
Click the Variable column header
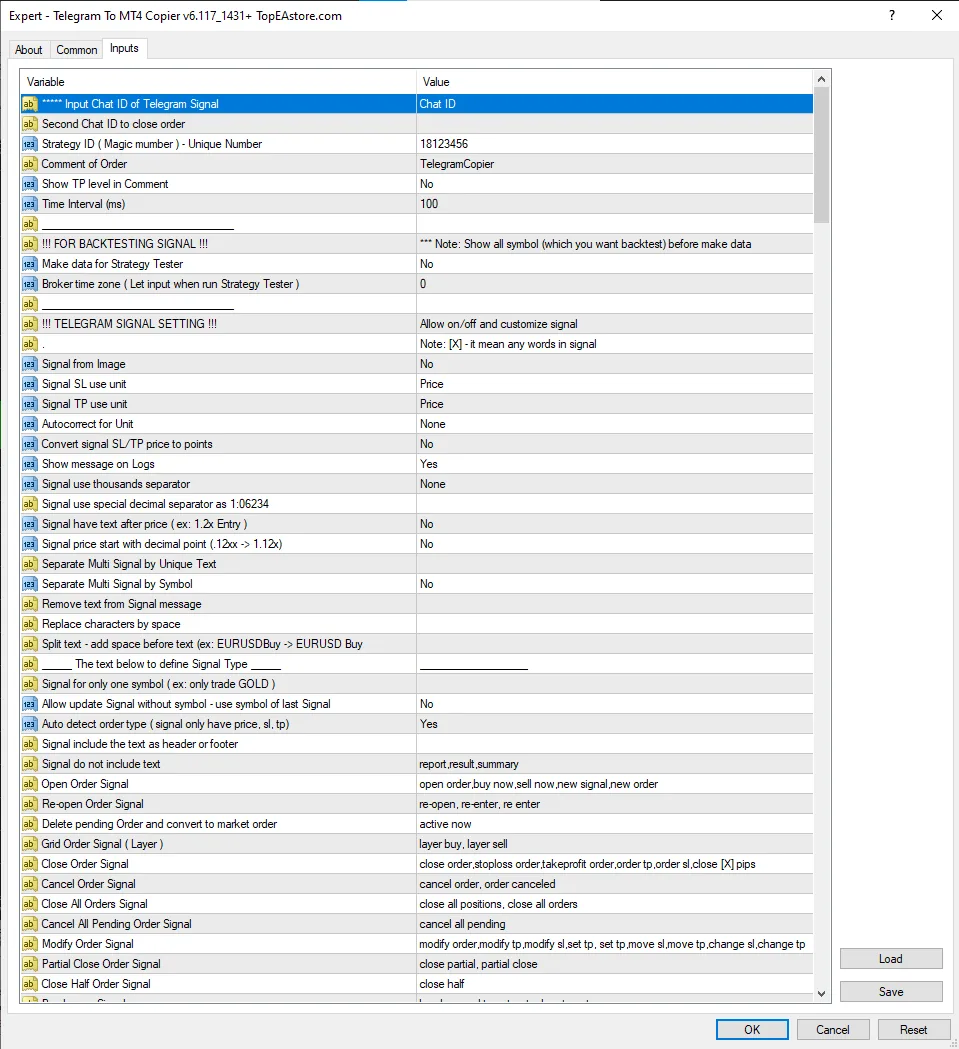point(218,82)
